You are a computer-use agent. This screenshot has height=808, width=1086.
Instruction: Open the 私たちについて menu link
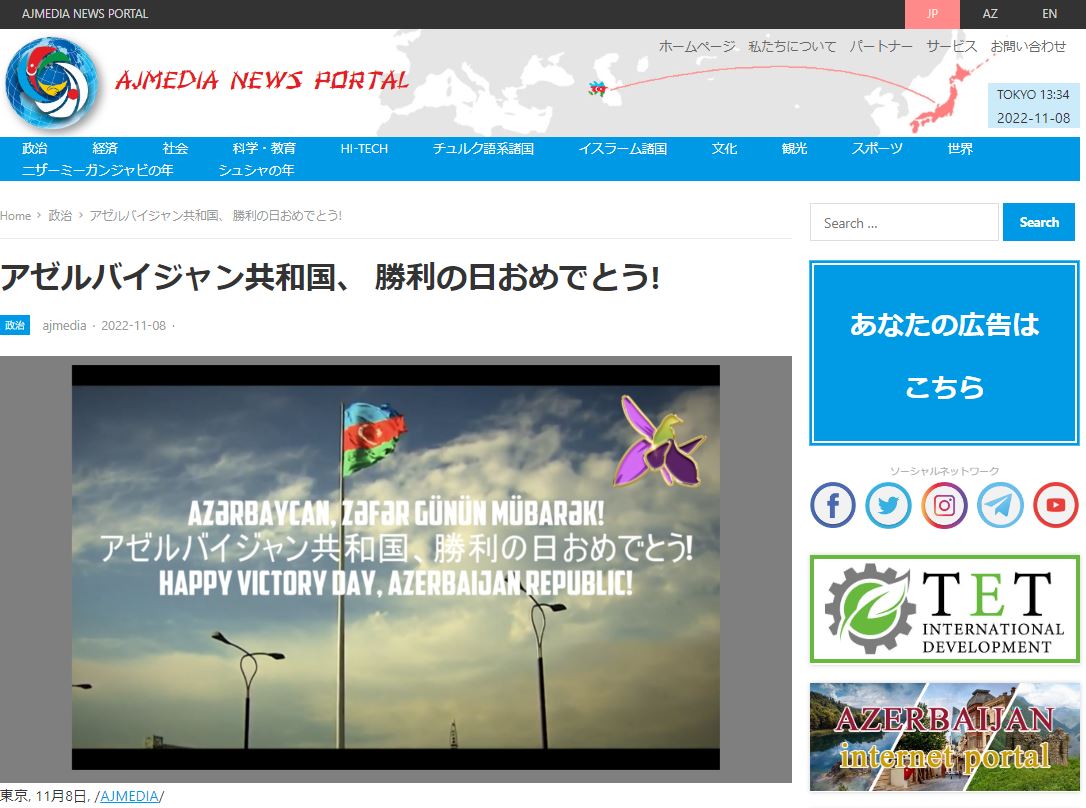click(x=792, y=46)
